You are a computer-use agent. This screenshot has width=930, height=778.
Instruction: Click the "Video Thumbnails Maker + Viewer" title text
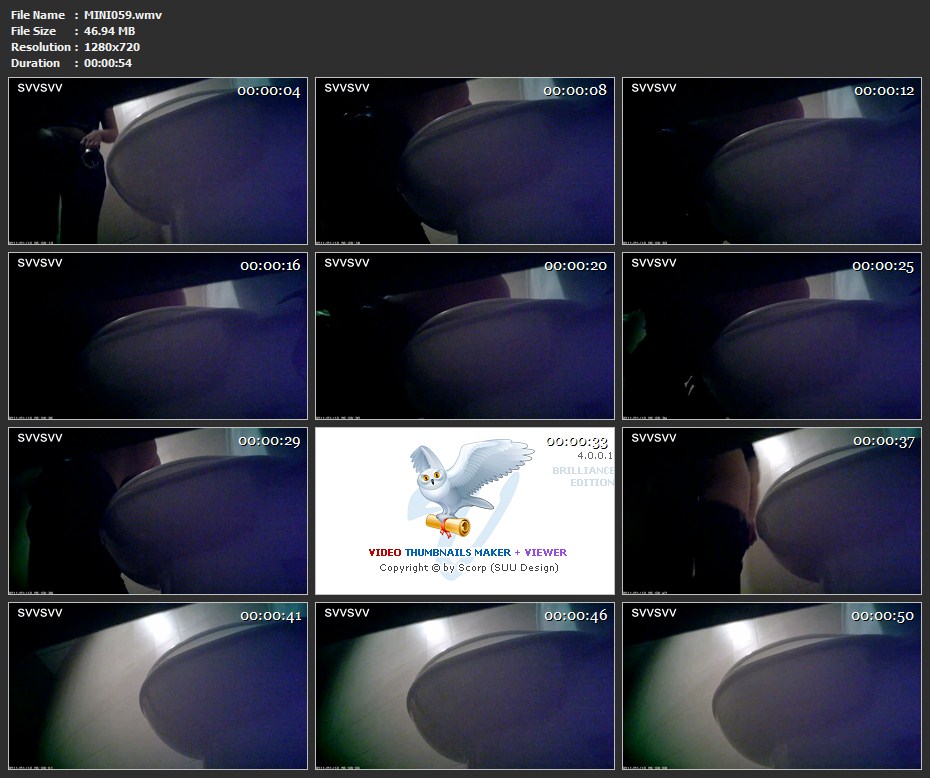(467, 552)
